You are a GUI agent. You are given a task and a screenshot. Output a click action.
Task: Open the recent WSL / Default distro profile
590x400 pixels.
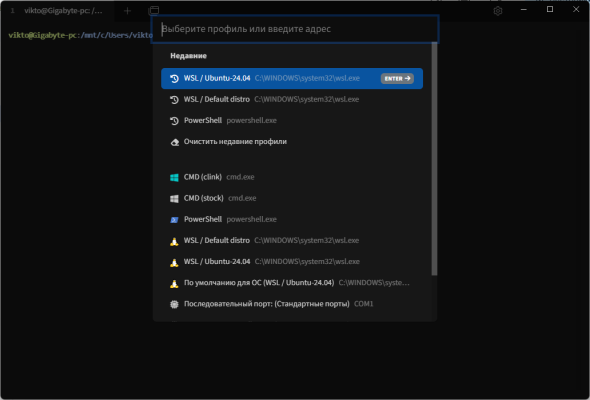(x=292, y=99)
